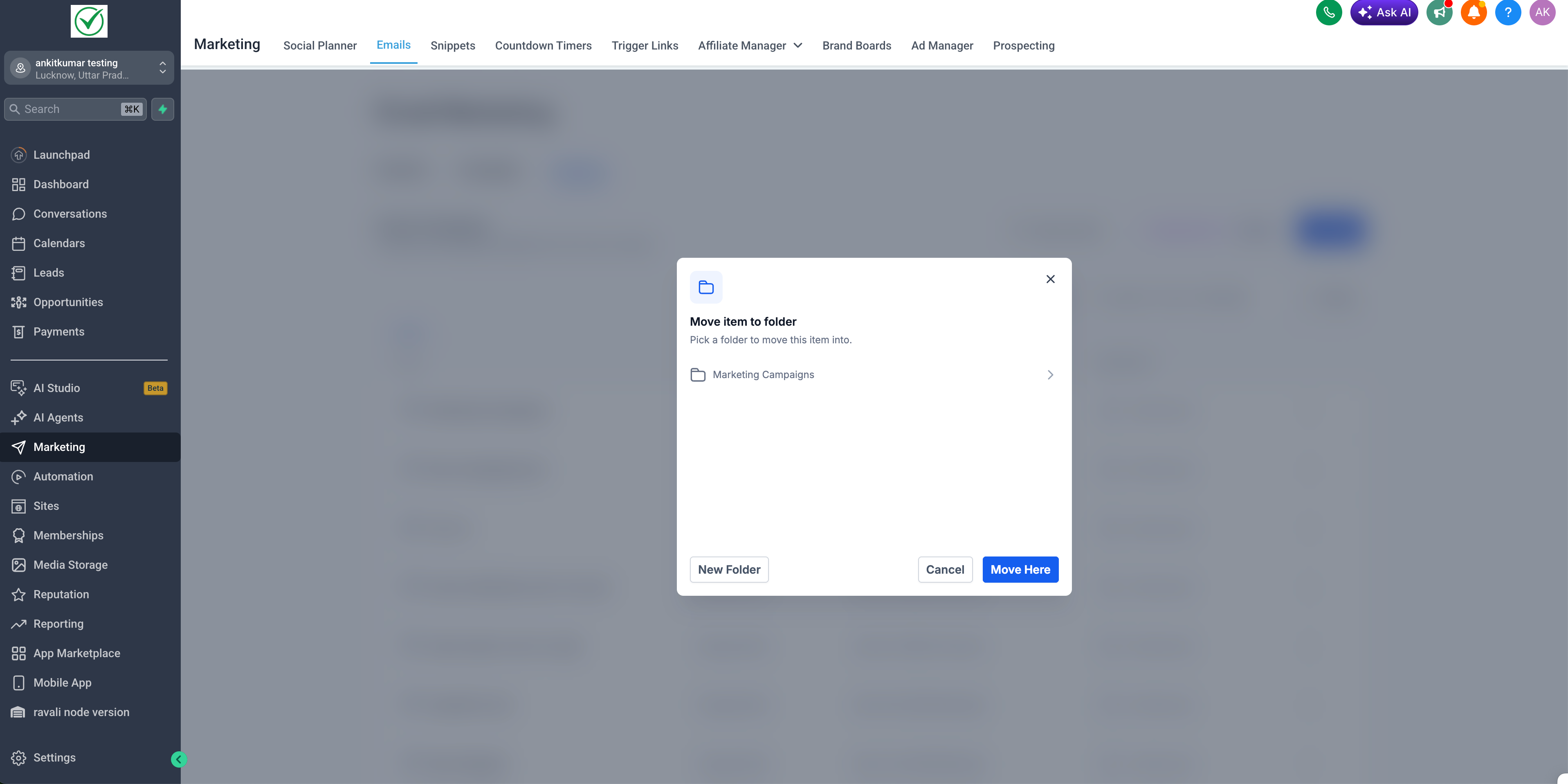The width and height of the screenshot is (1568, 784).
Task: Click the green lightning quick actions icon
Action: 162,109
